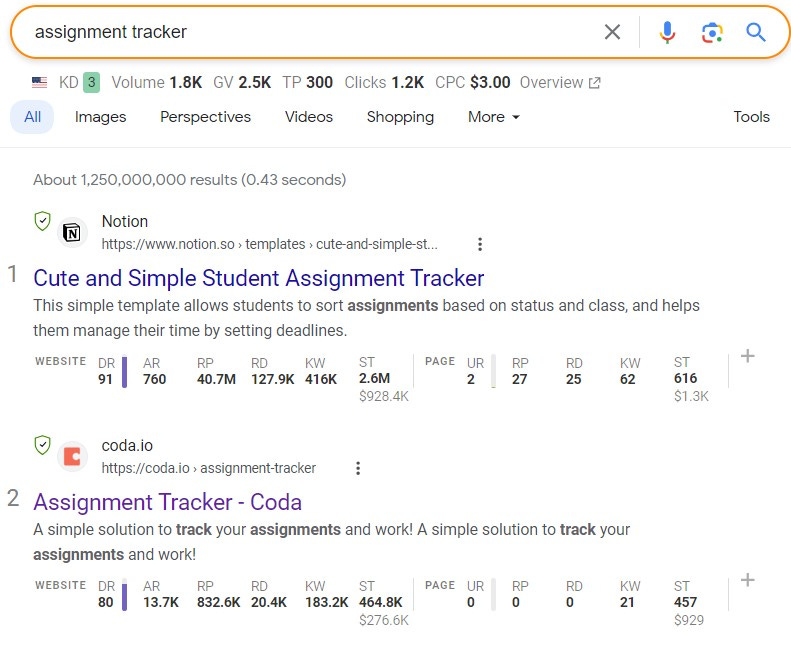Expand Coda metrics with the plus icon

(x=748, y=580)
